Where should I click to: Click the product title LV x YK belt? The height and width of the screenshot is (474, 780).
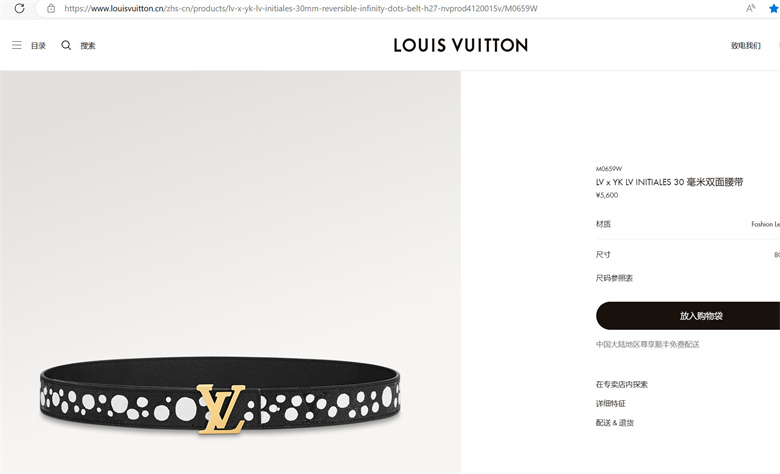coord(670,182)
